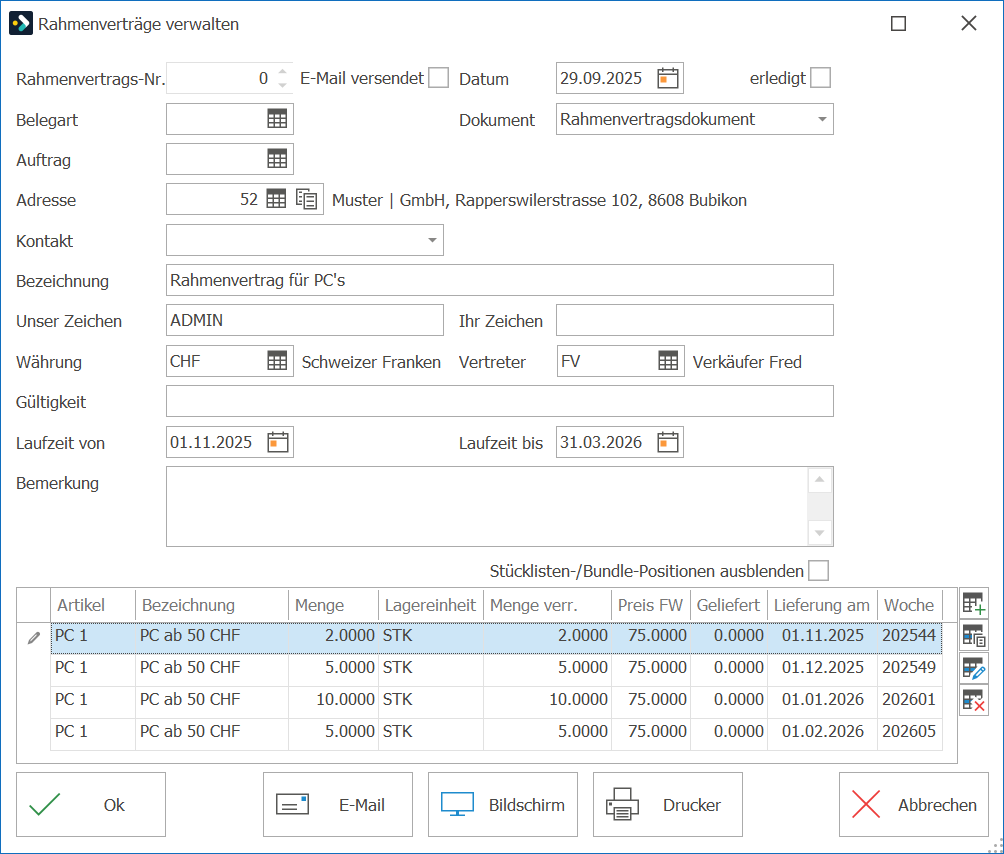This screenshot has height=854, width=1004.
Task: Open the Datum calendar picker
Action: click(667, 78)
